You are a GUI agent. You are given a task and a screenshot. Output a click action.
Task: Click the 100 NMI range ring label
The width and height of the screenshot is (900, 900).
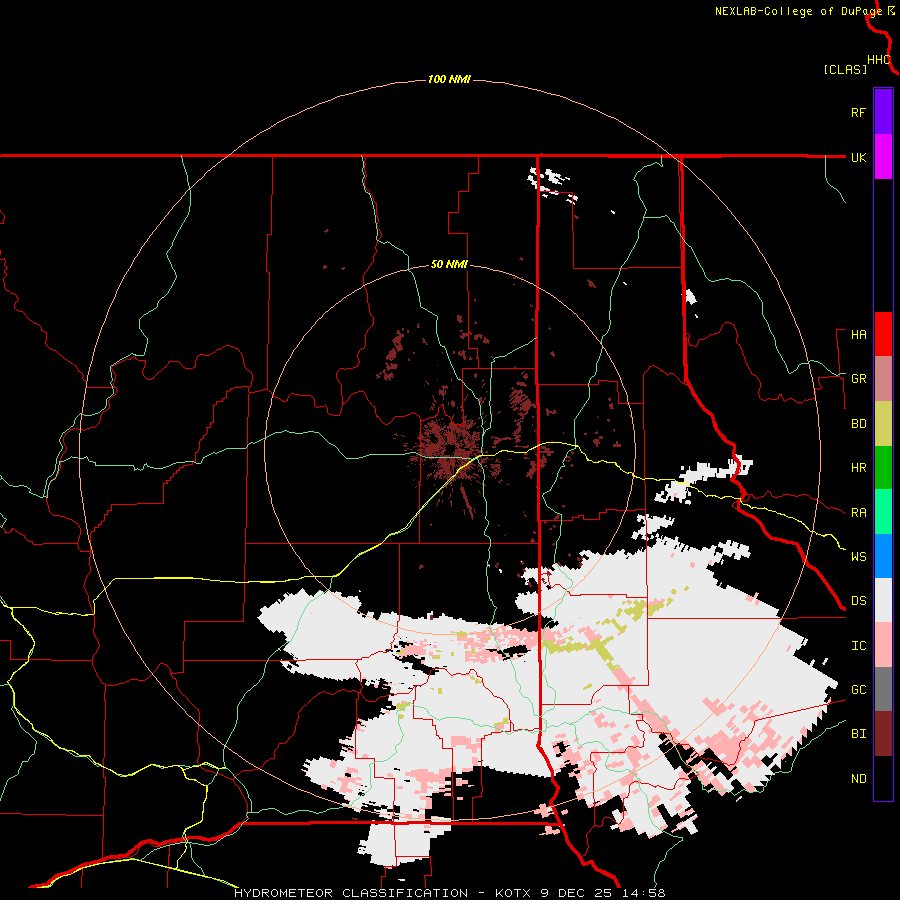(449, 79)
